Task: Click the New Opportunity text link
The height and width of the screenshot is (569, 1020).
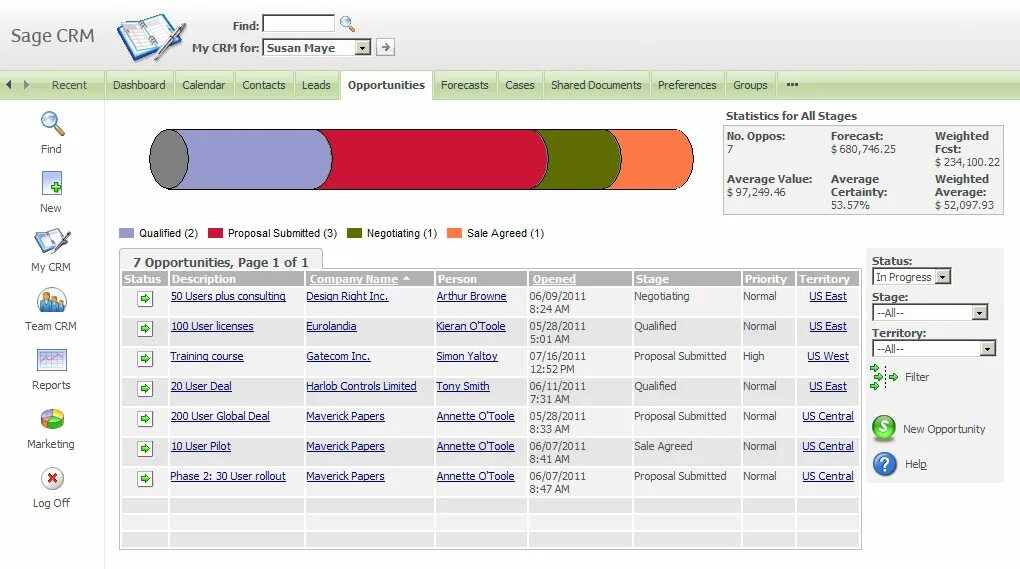Action: coord(944,429)
